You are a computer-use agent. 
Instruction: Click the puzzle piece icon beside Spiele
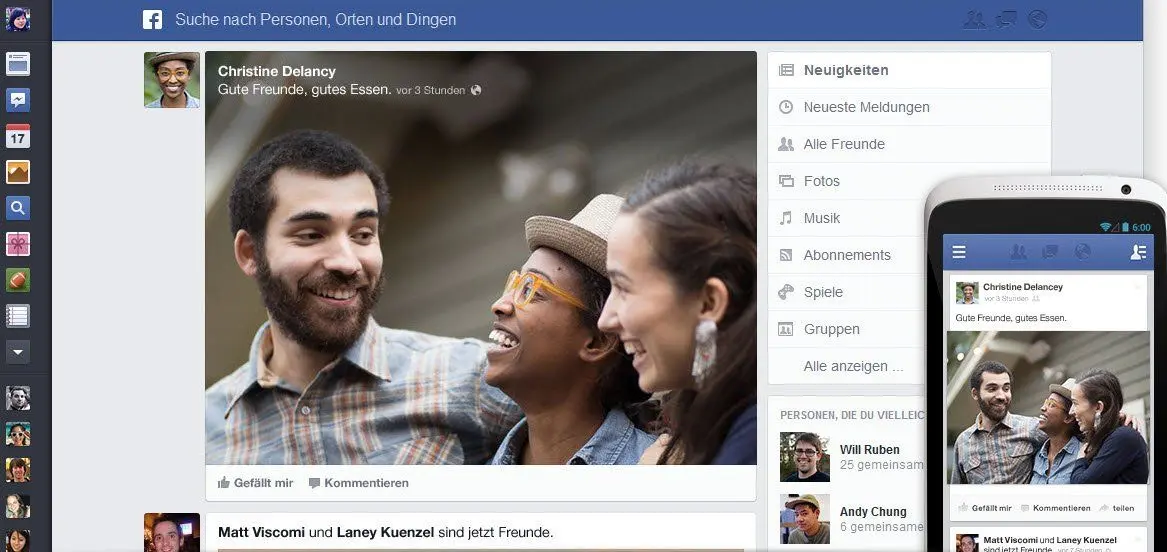pos(786,292)
